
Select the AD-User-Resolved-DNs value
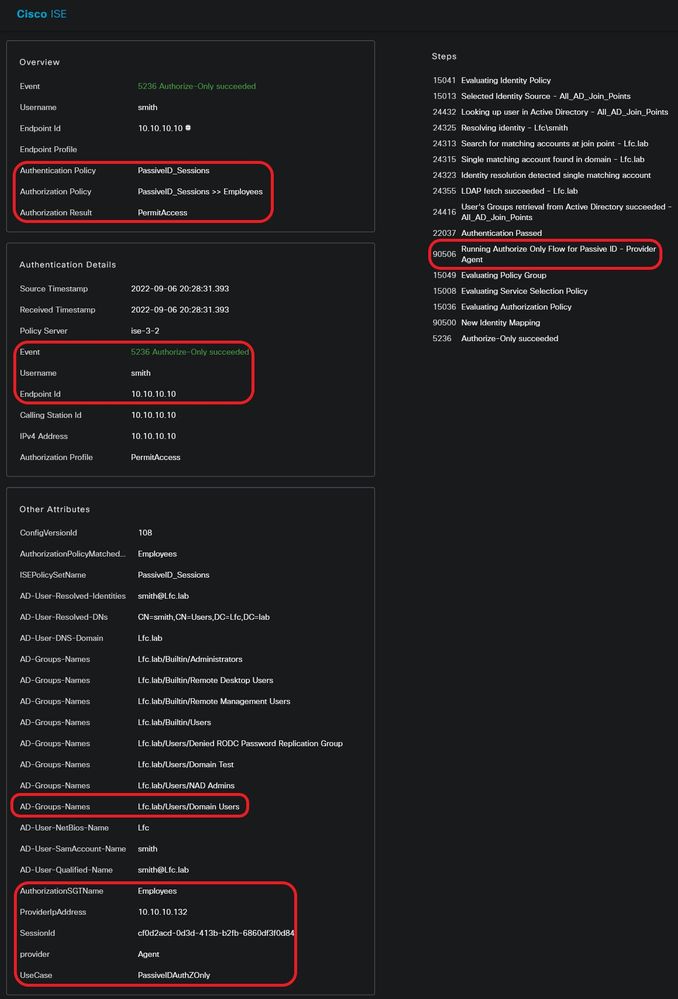point(204,617)
